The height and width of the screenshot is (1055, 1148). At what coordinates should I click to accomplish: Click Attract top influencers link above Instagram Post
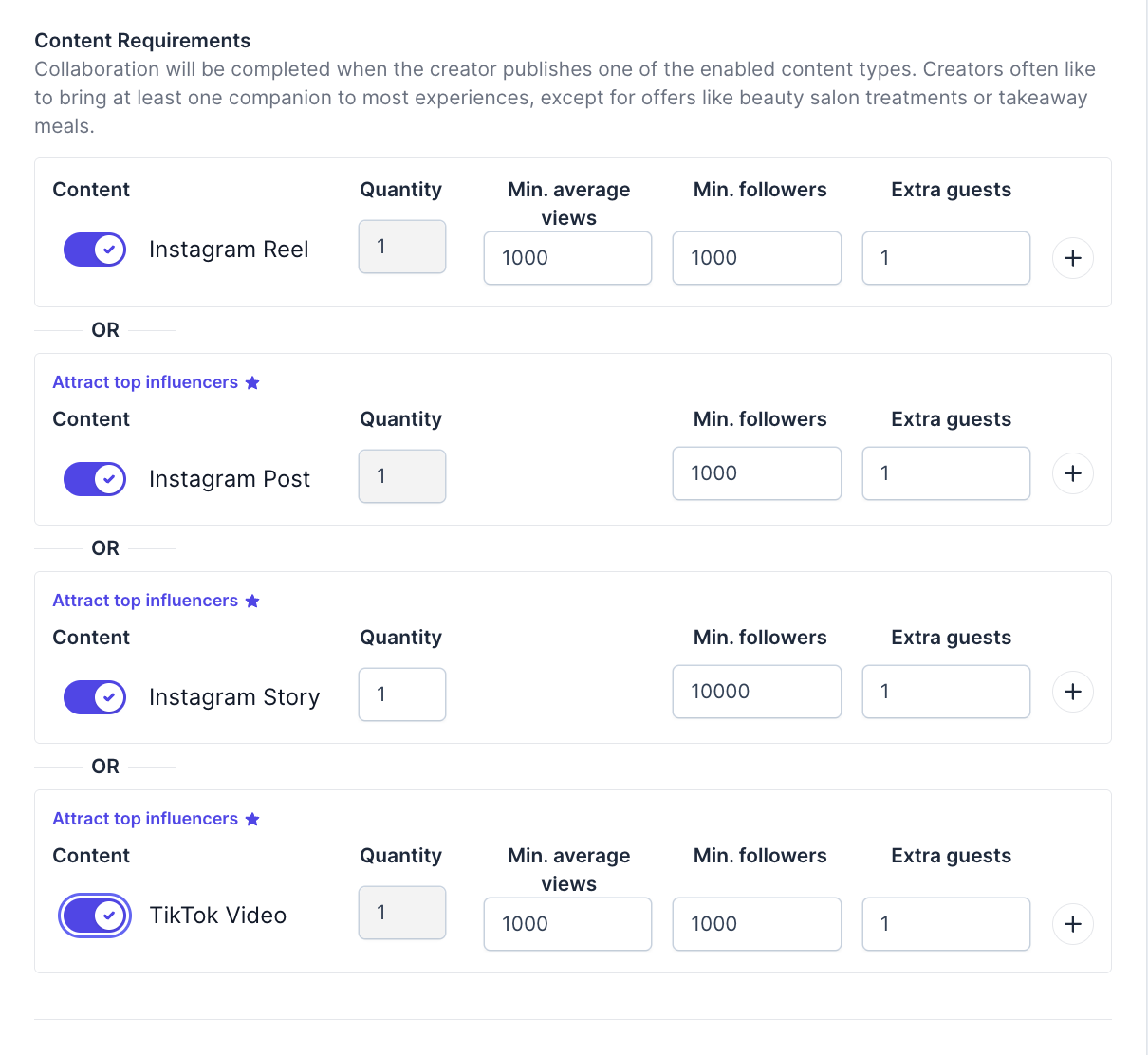(x=145, y=382)
